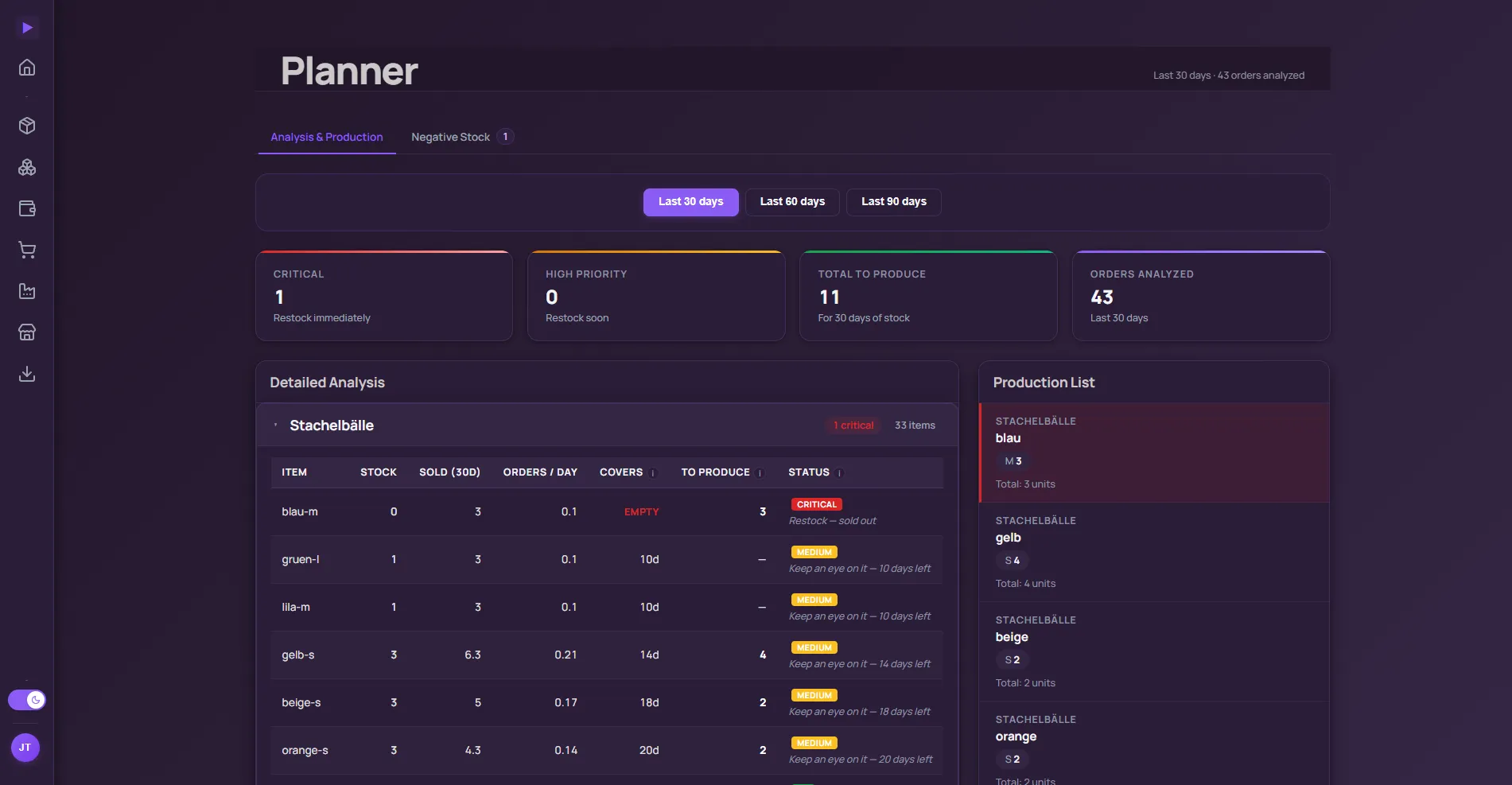1512x785 pixels.
Task: Click the MEDIUM badge in gelb-s row
Action: pyautogui.click(x=814, y=647)
